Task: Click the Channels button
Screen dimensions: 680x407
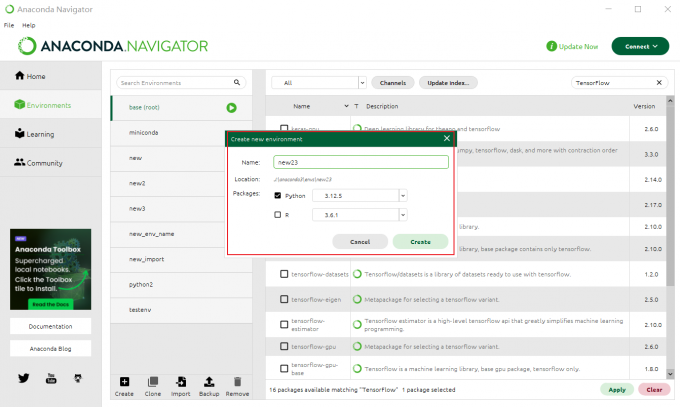Action: point(393,82)
